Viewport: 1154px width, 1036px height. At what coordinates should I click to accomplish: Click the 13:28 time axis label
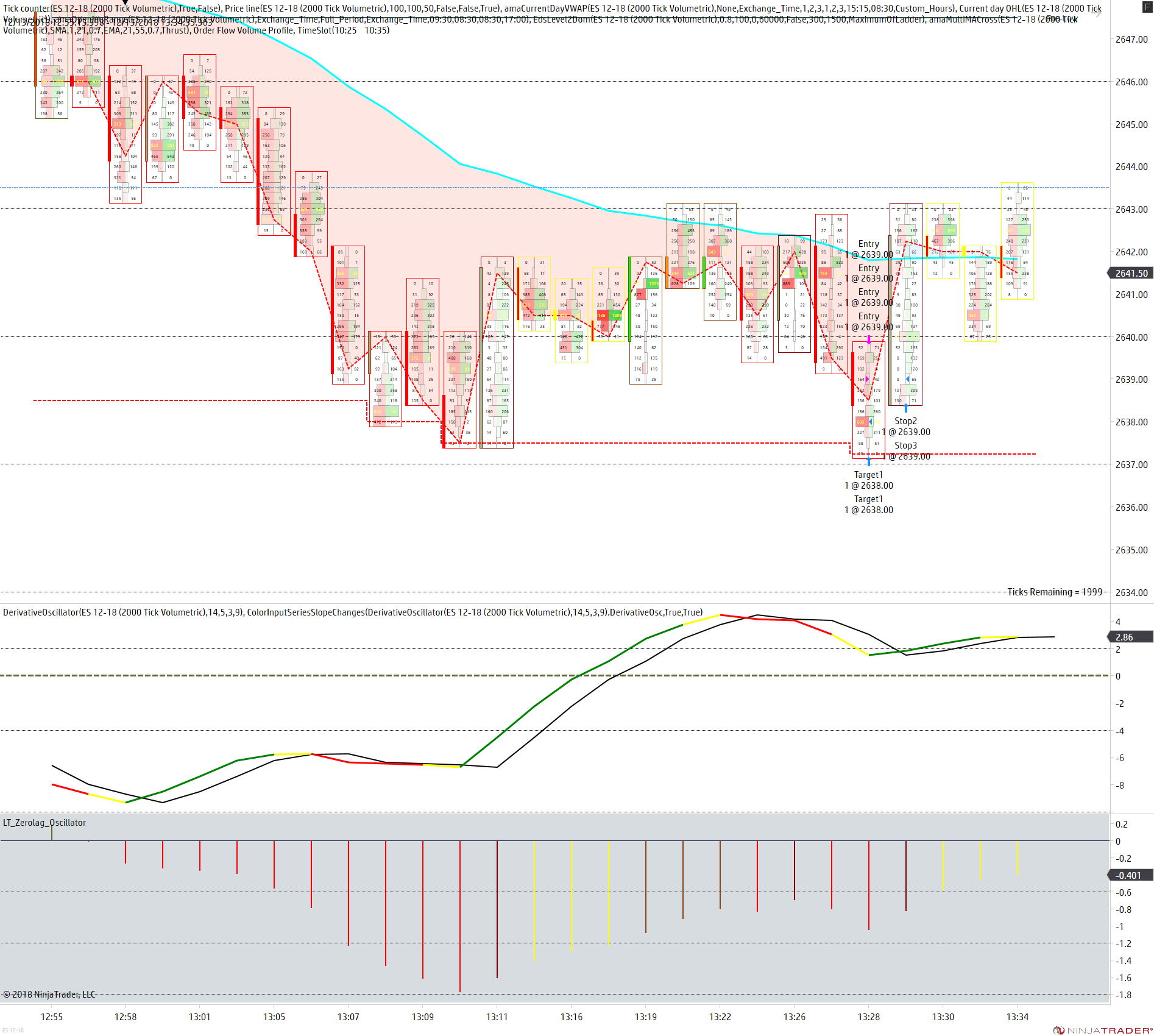click(x=869, y=1016)
